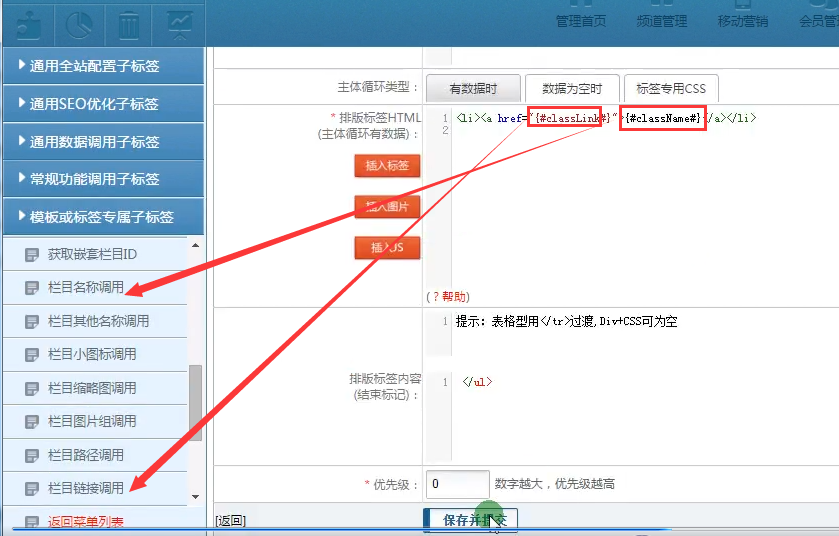This screenshot has height=536, width=839.
Task: Expand the 通用全站配置子标签 section
Action: tap(102, 66)
